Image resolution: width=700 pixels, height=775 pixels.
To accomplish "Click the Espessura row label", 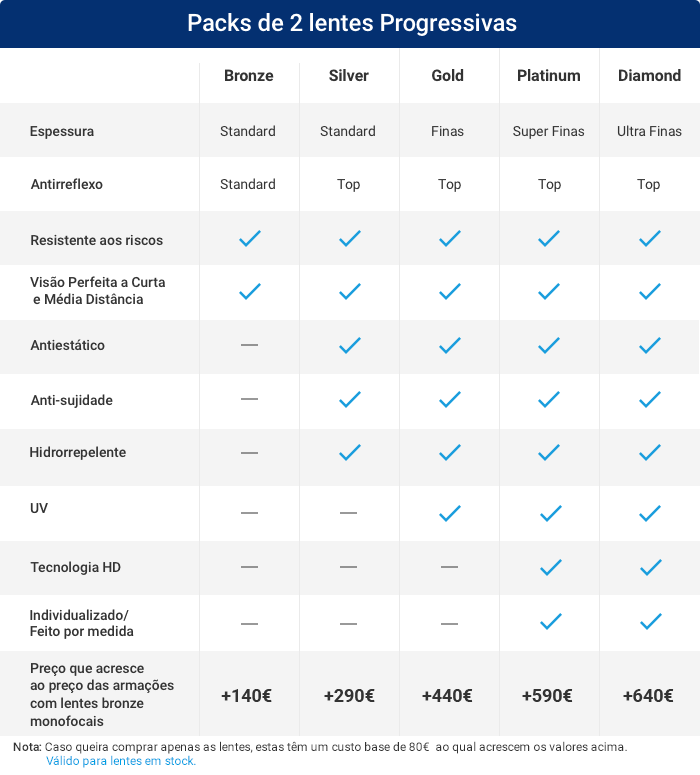I will pyautogui.click(x=62, y=131).
